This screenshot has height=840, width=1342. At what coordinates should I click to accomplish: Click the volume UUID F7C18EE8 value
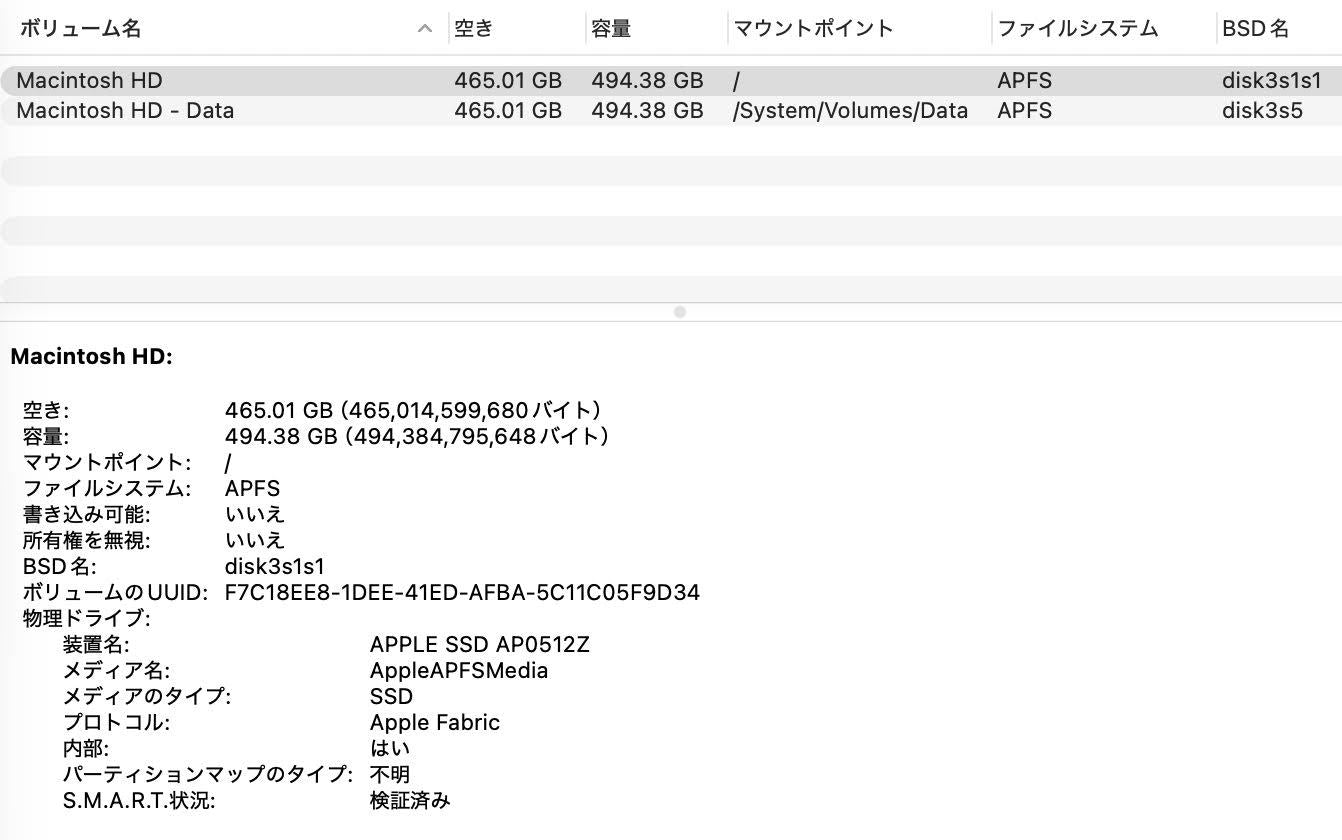(x=462, y=592)
